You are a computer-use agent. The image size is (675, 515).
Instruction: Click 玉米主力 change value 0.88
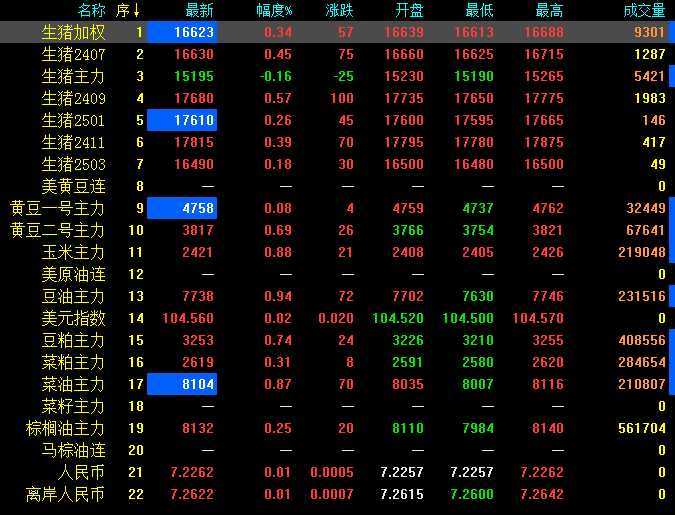pos(278,252)
